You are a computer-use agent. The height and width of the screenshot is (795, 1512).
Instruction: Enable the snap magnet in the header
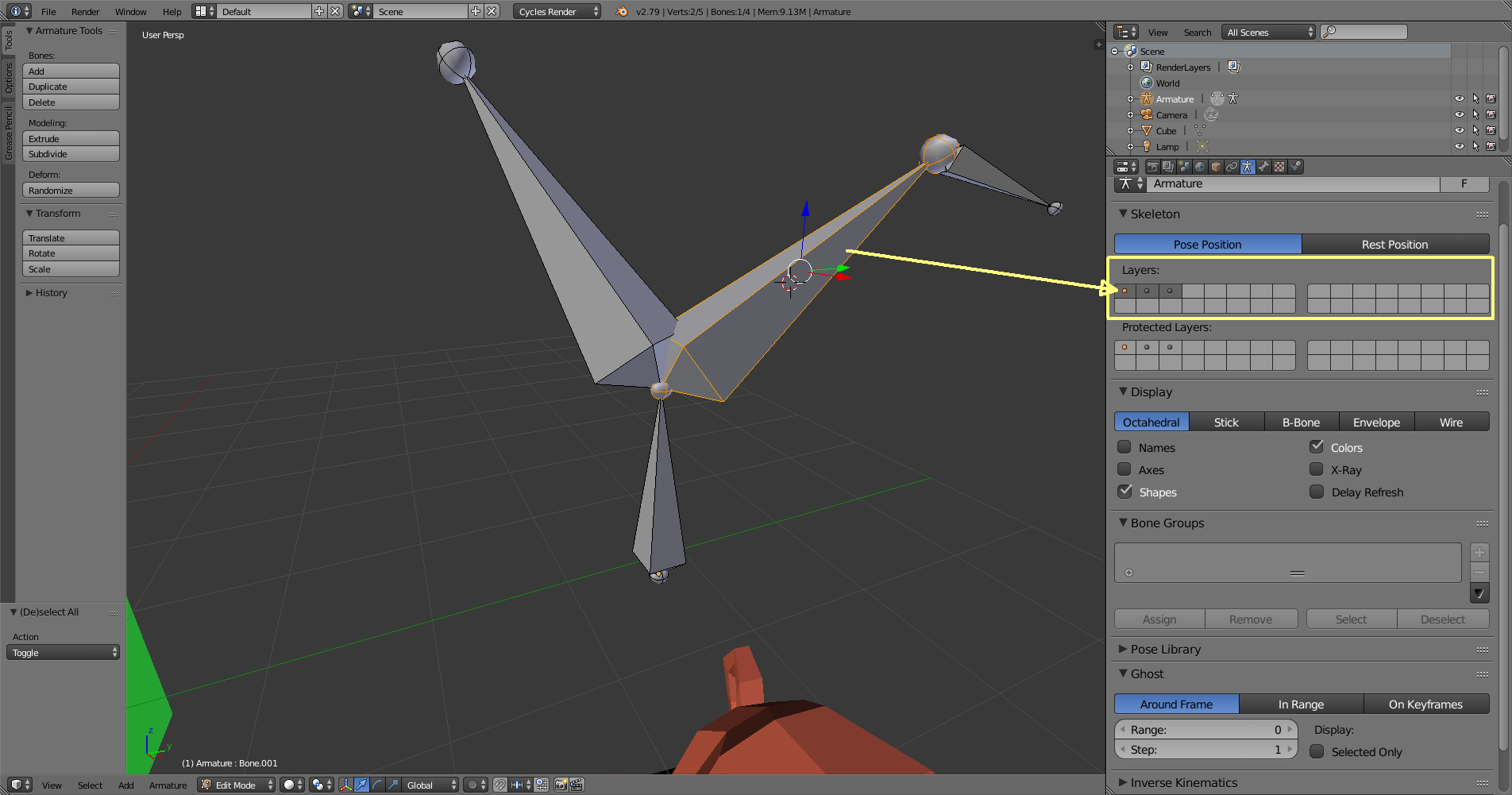[x=499, y=785]
